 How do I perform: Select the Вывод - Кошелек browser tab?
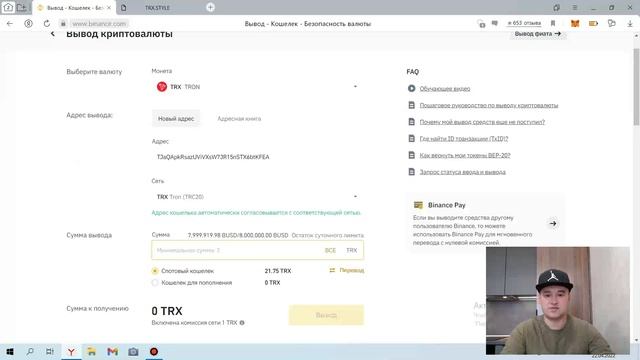(x=74, y=8)
